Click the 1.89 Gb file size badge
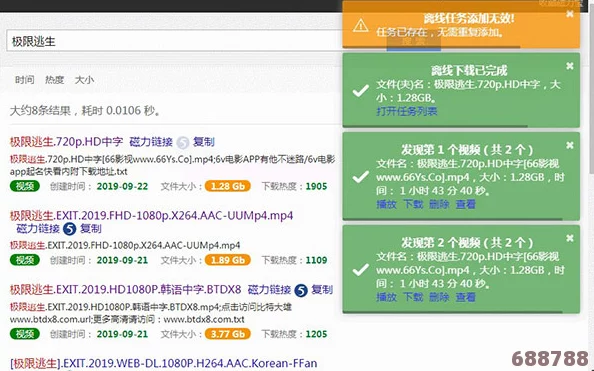The image size is (594, 371). tap(227, 260)
